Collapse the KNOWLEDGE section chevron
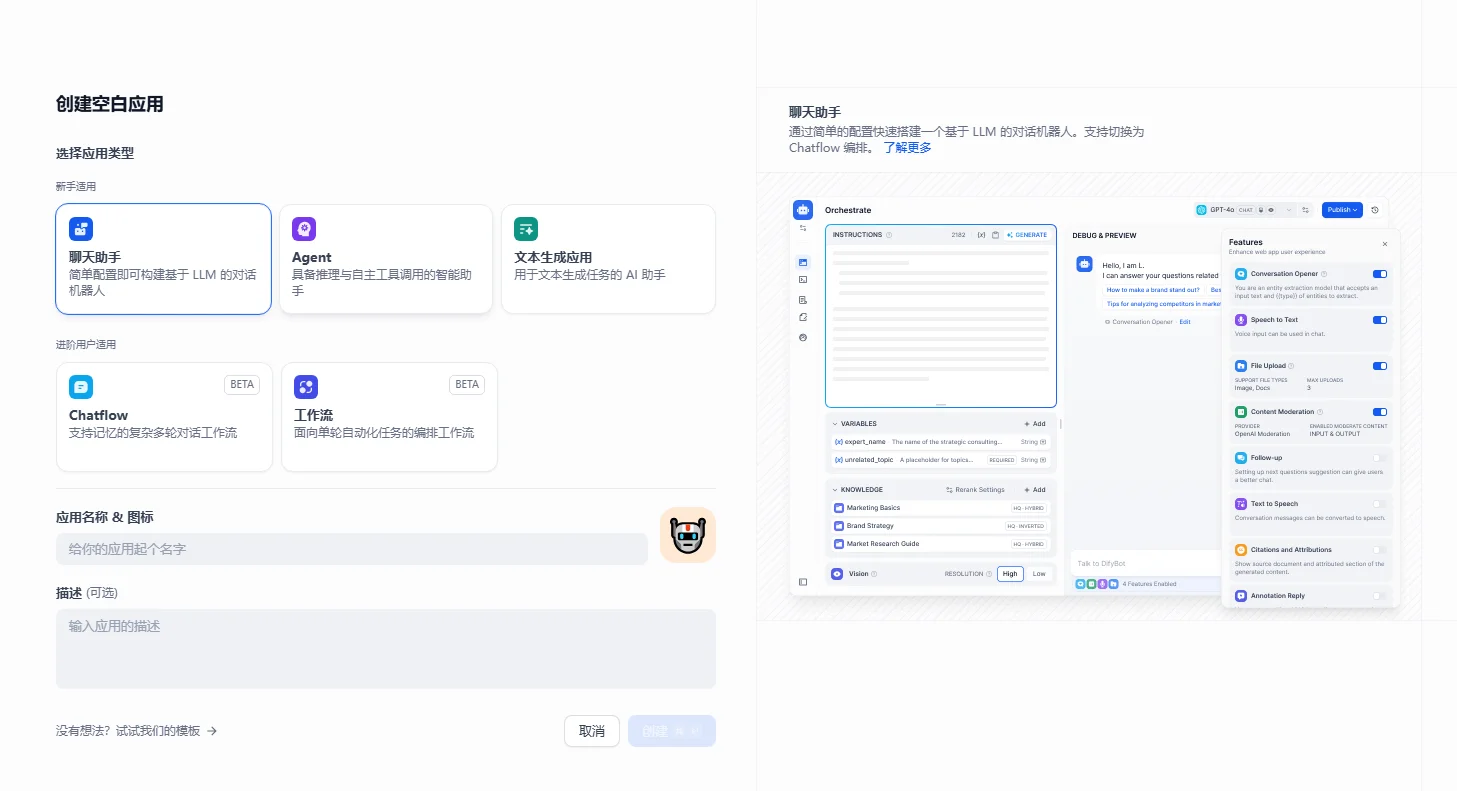Viewport: 1457px width, 791px height. [x=835, y=490]
